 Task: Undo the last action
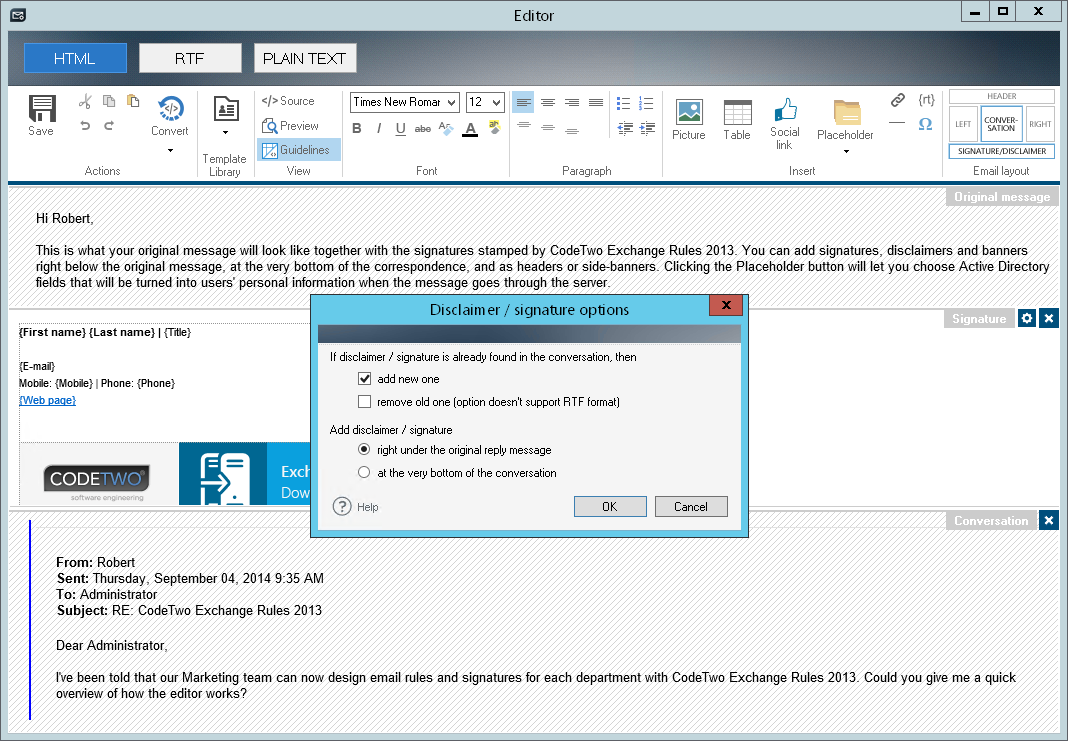84,125
